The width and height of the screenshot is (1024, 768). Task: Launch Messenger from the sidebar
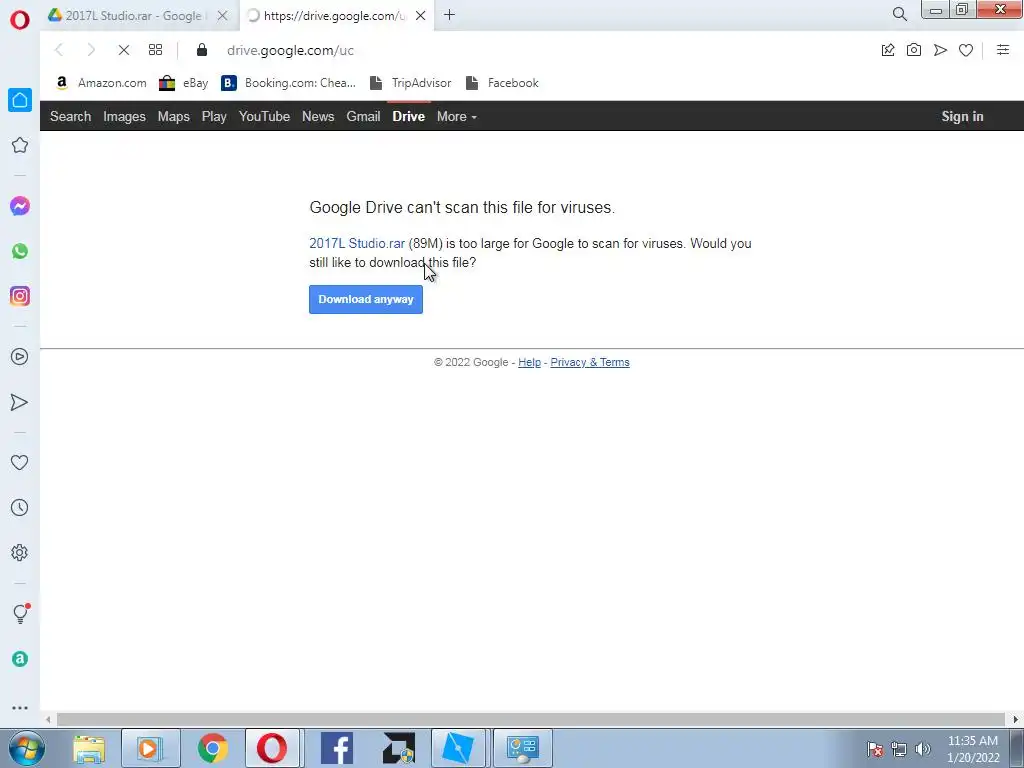pyautogui.click(x=20, y=206)
